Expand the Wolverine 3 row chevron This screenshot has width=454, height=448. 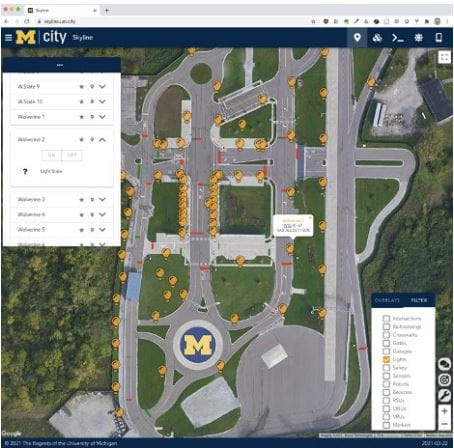[102, 200]
